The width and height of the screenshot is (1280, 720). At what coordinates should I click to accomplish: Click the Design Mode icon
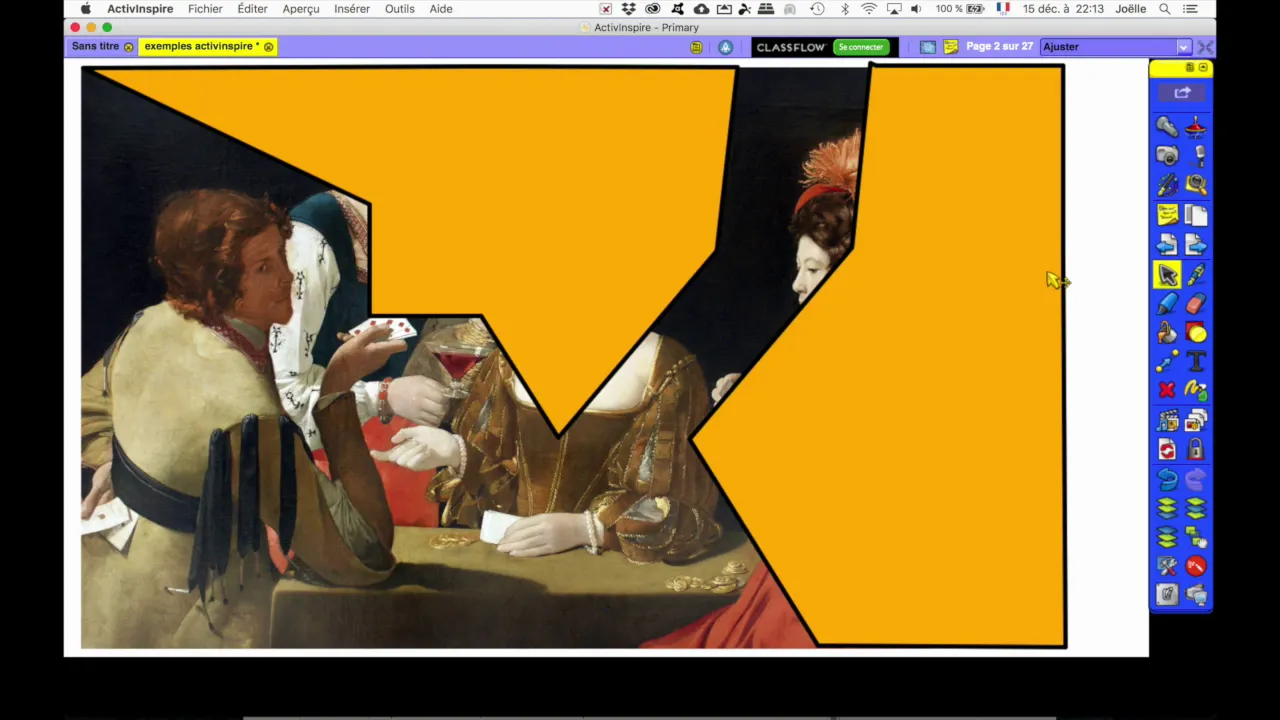pos(1167,595)
